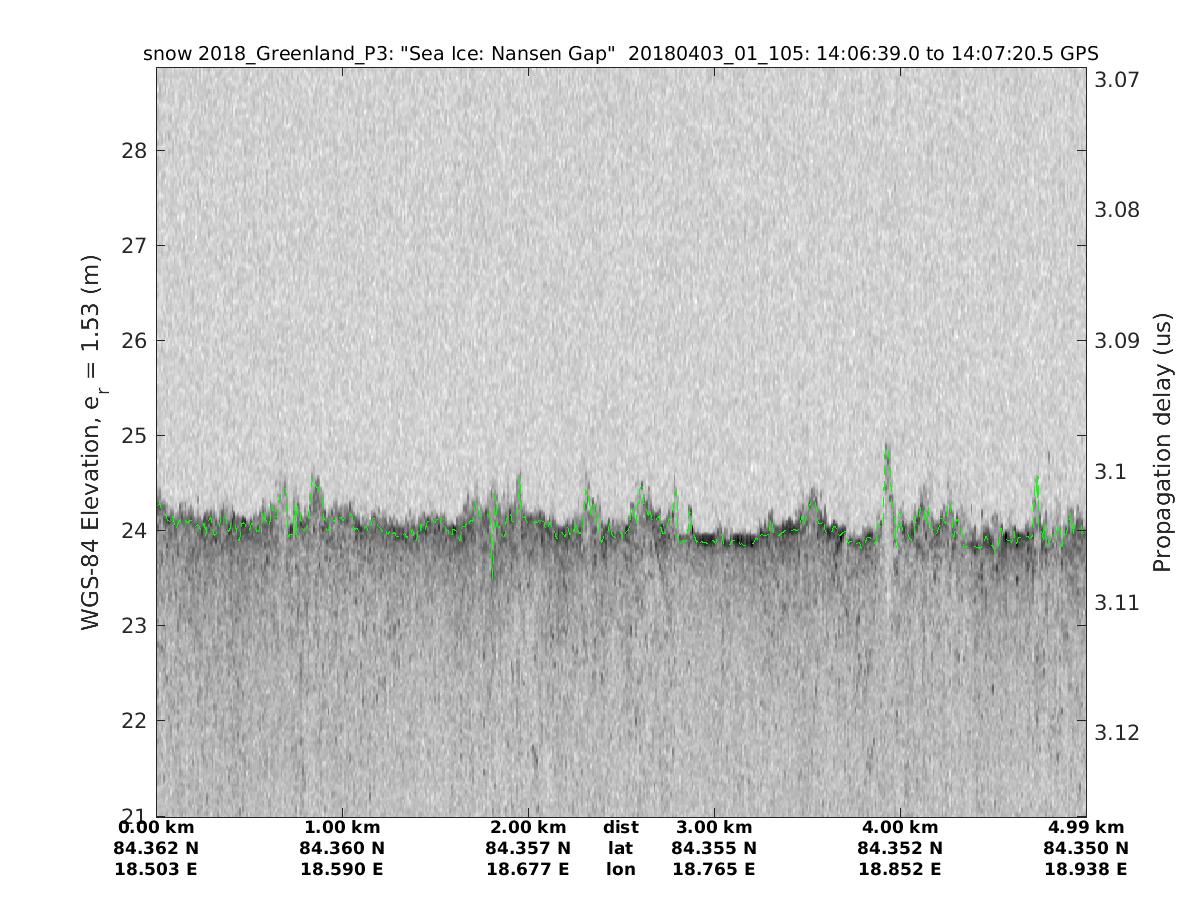Click the WGS-84 Elevation axis label
1200x900 pixels.
[92, 442]
